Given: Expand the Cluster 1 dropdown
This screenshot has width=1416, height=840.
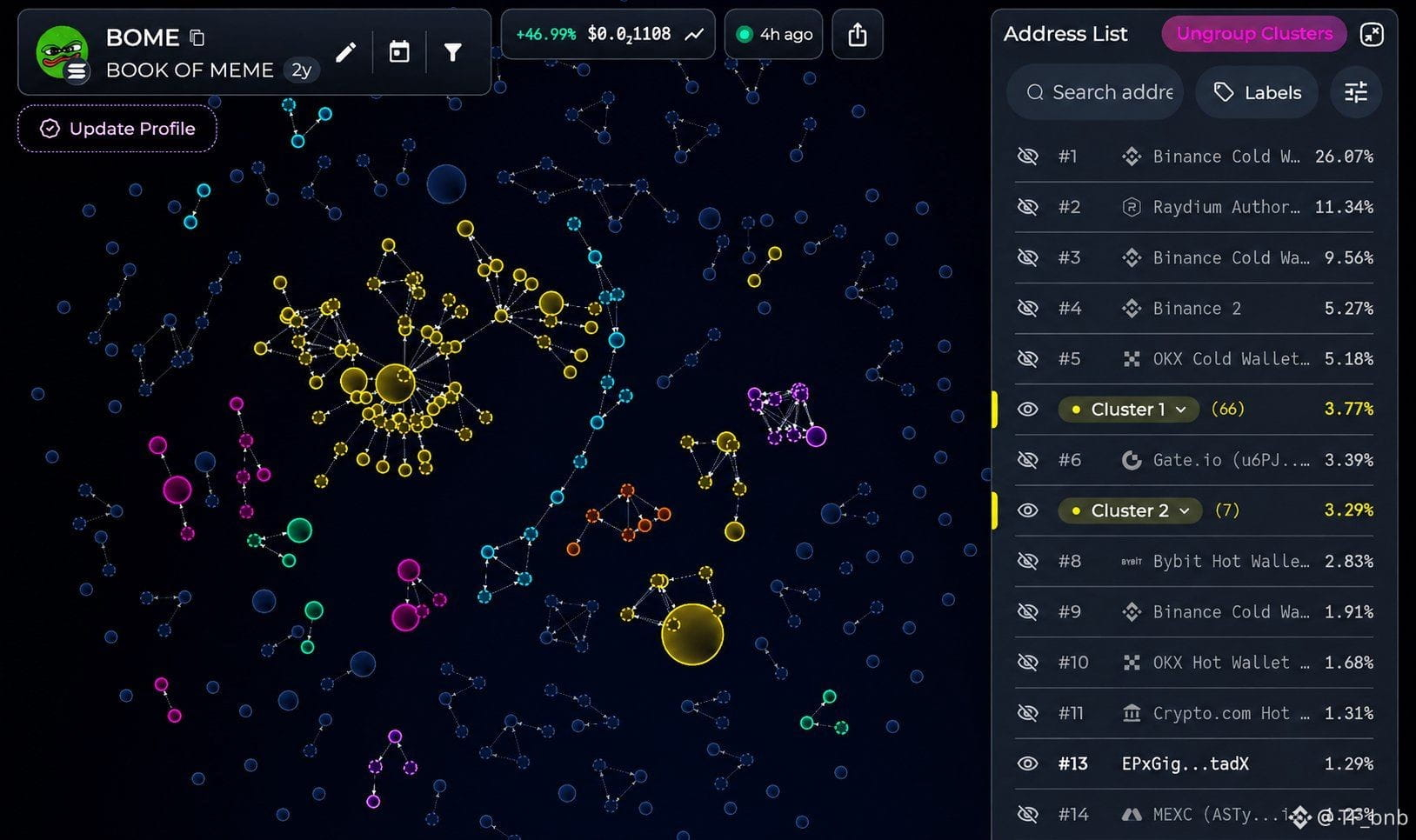Looking at the screenshot, I should (1129, 409).
